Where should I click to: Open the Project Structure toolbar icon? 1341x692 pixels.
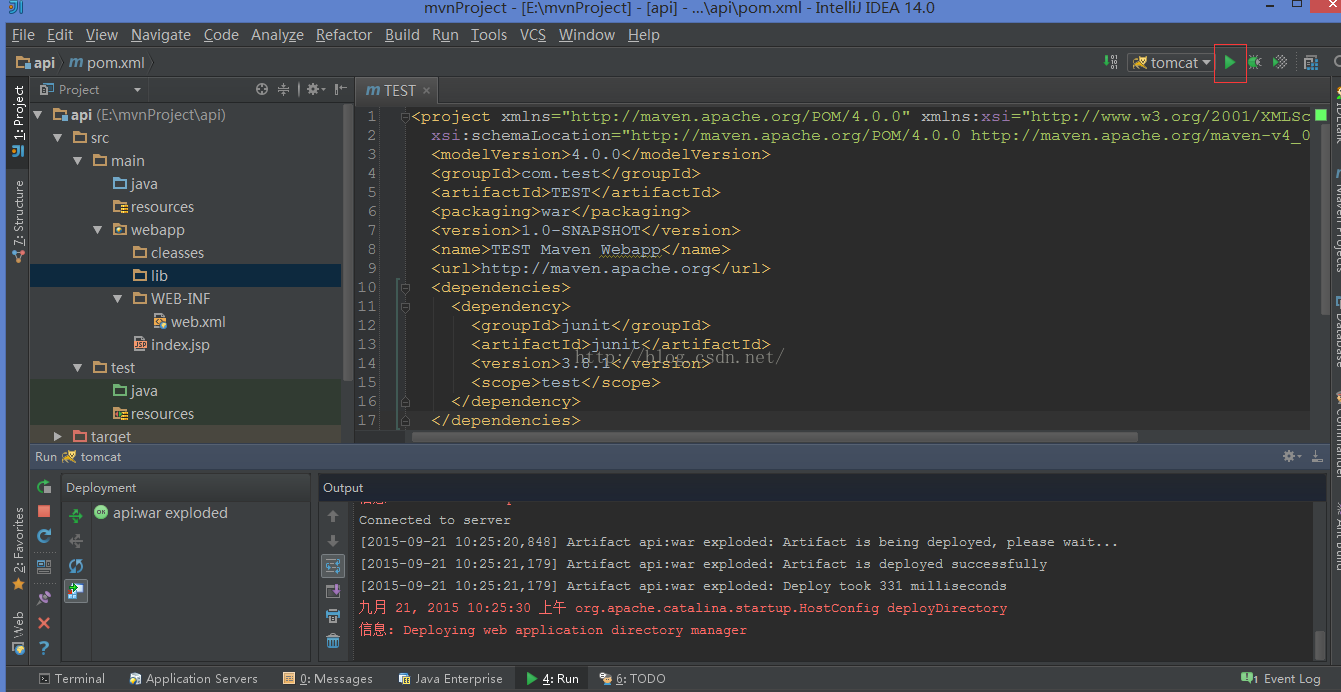click(x=1311, y=62)
